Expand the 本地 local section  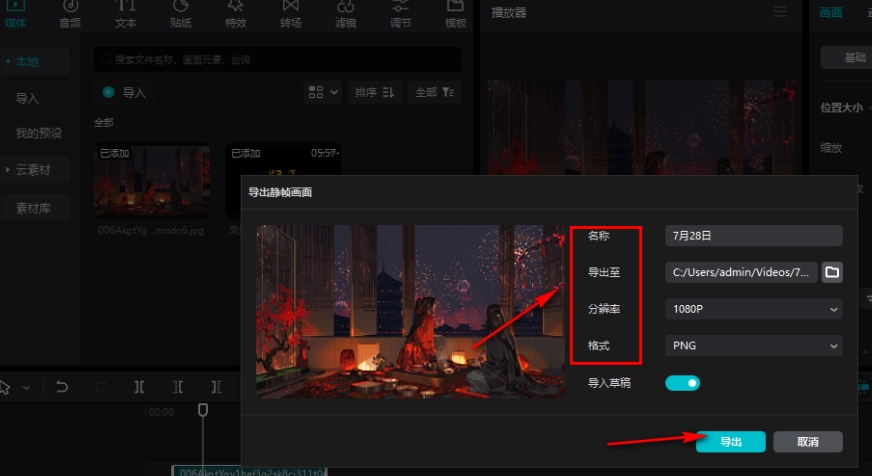(35, 62)
